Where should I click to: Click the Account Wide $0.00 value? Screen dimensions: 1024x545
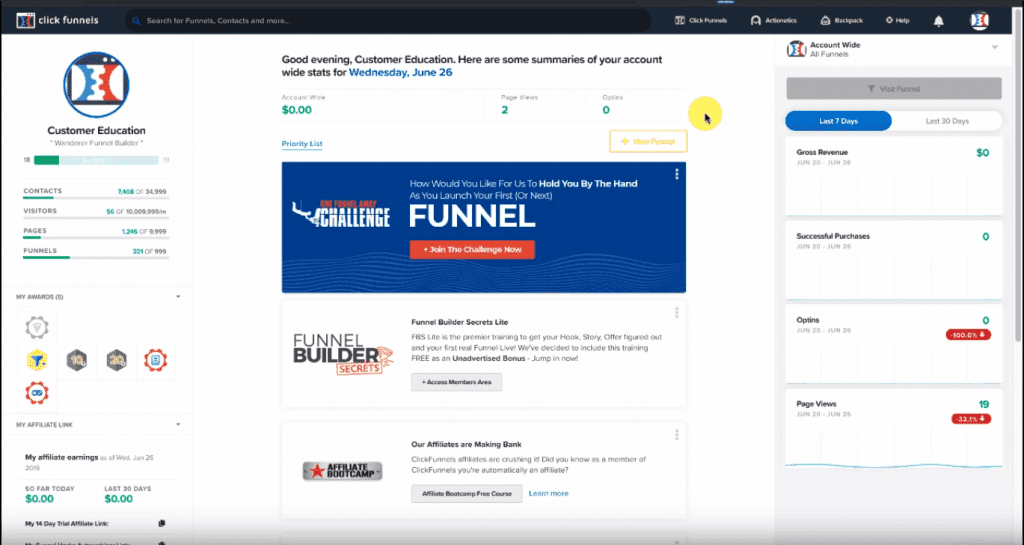pyautogui.click(x=296, y=110)
